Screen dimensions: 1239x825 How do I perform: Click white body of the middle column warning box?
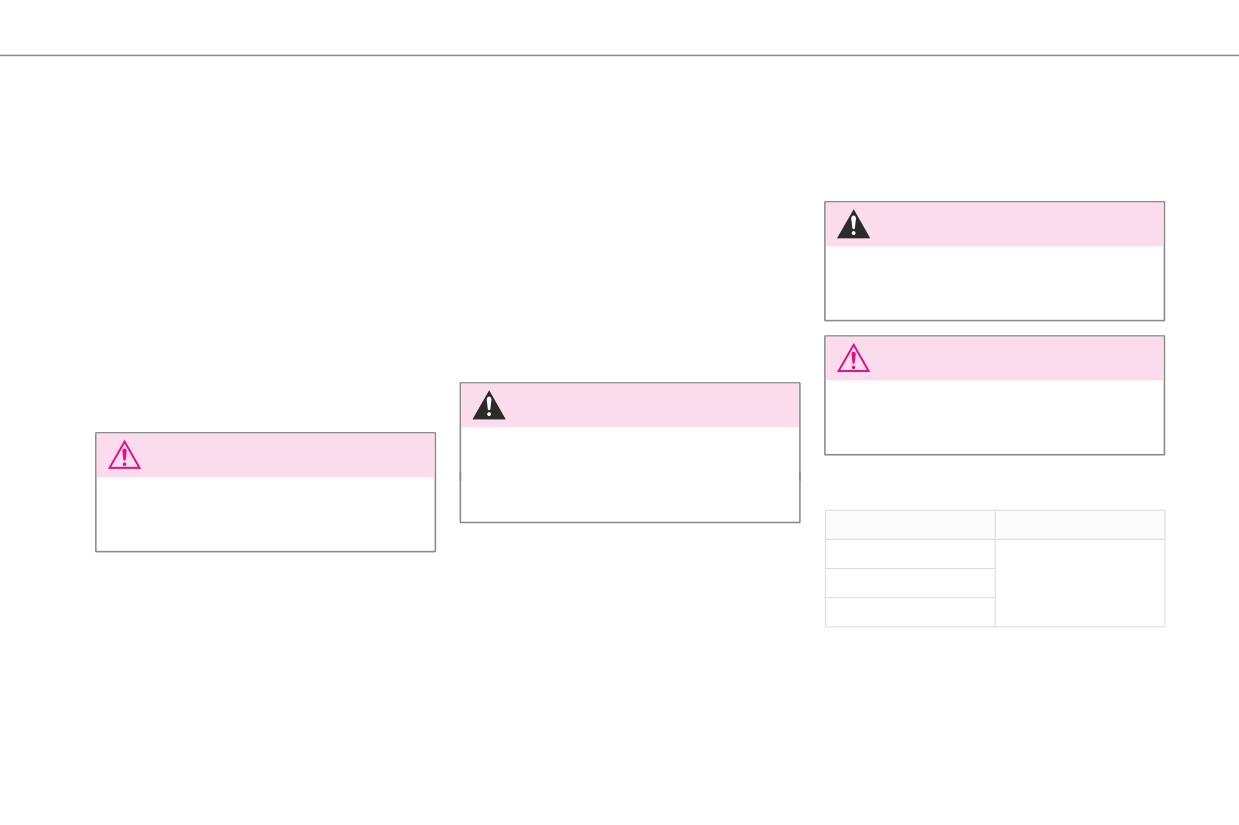pyautogui.click(x=630, y=474)
